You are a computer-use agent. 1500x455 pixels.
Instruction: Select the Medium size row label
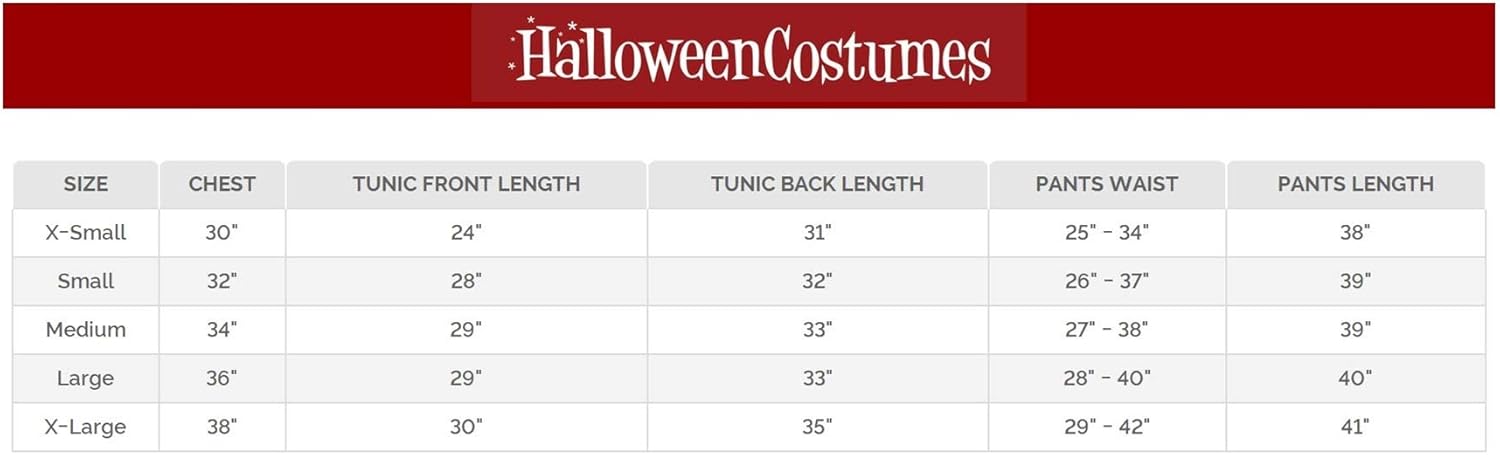pos(86,330)
